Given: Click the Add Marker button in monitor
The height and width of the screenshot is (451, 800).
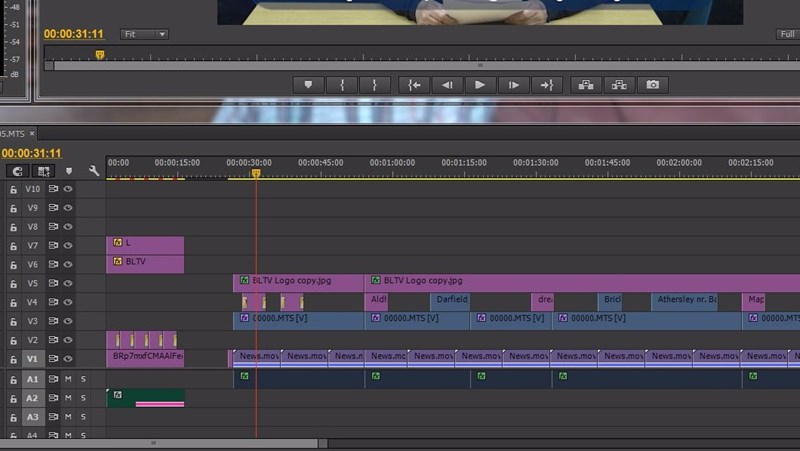Looking at the screenshot, I should click(309, 85).
